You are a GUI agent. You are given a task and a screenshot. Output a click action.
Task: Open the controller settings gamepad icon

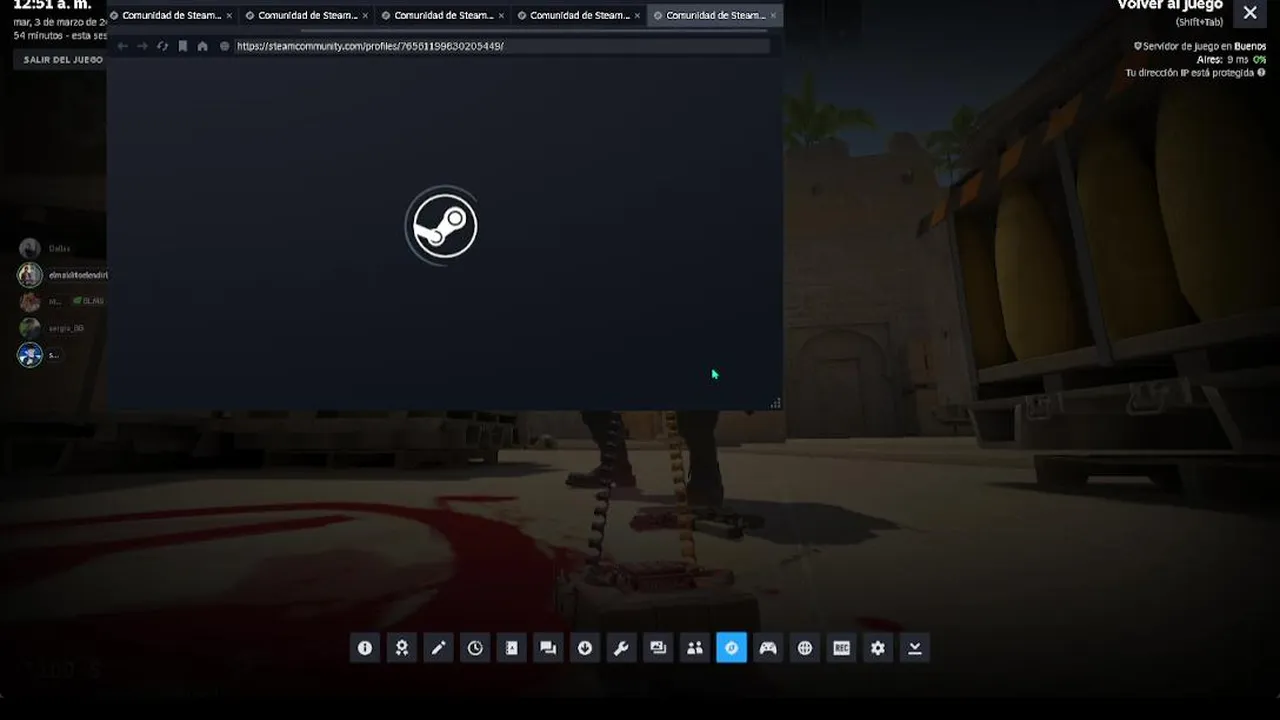768,648
